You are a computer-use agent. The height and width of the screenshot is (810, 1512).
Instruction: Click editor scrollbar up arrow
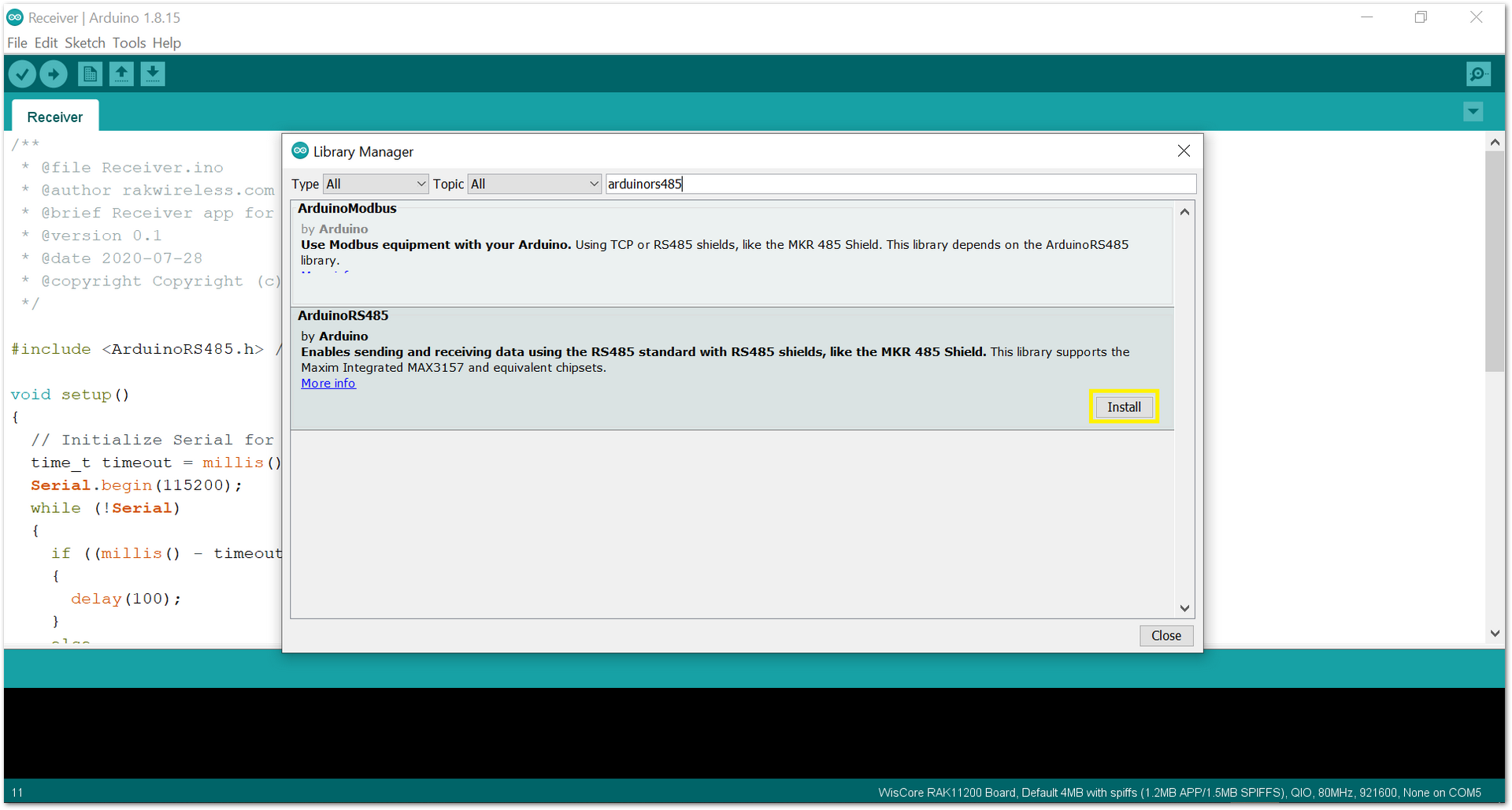click(x=1495, y=142)
